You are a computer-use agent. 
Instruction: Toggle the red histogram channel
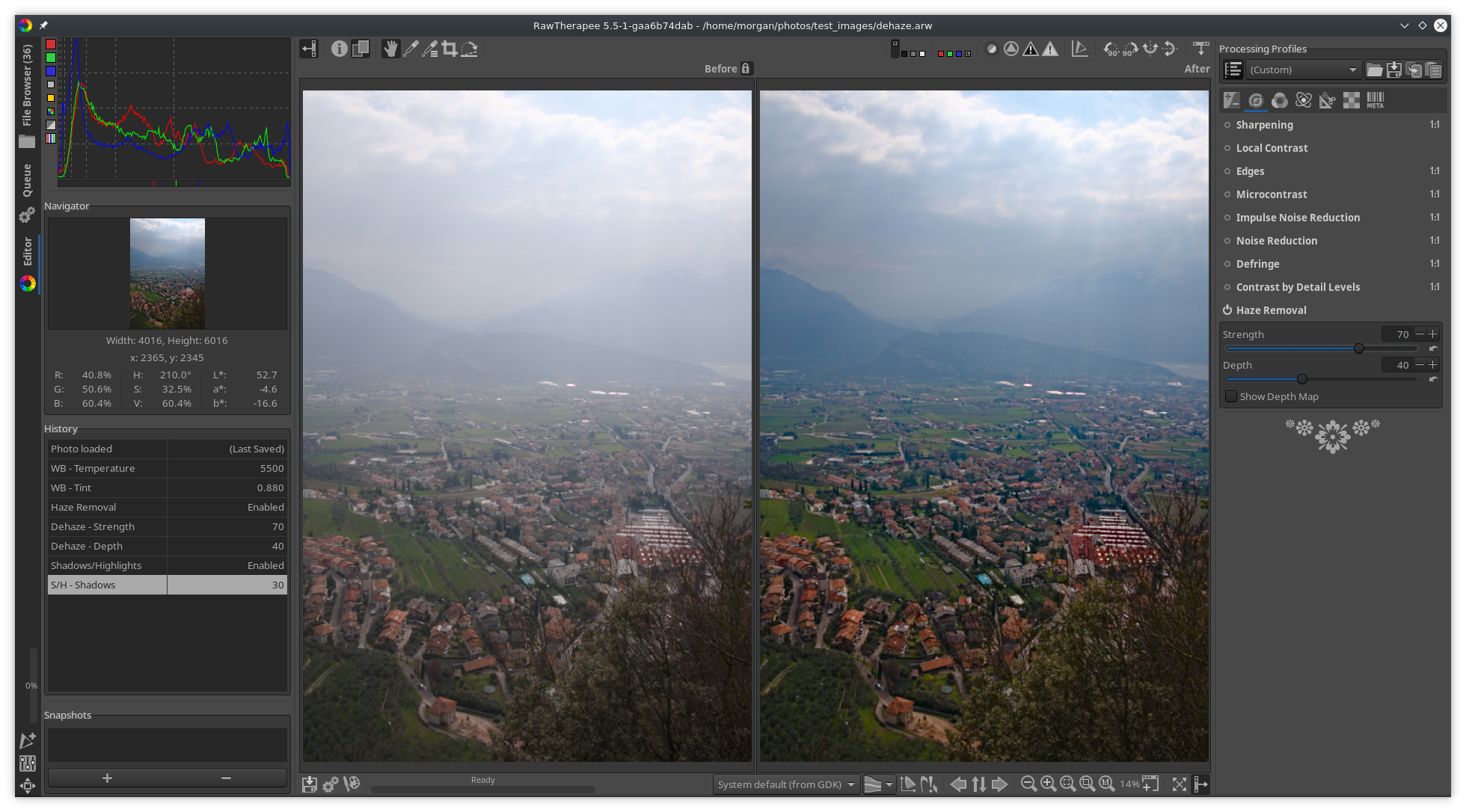(51, 44)
